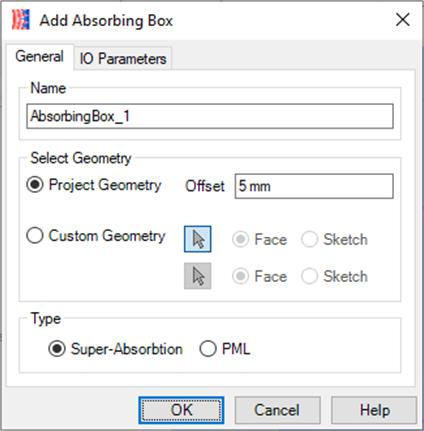The image size is (424, 431).
Task: Click the Add Absorbing Box app icon
Action: pyautogui.click(x=21, y=19)
